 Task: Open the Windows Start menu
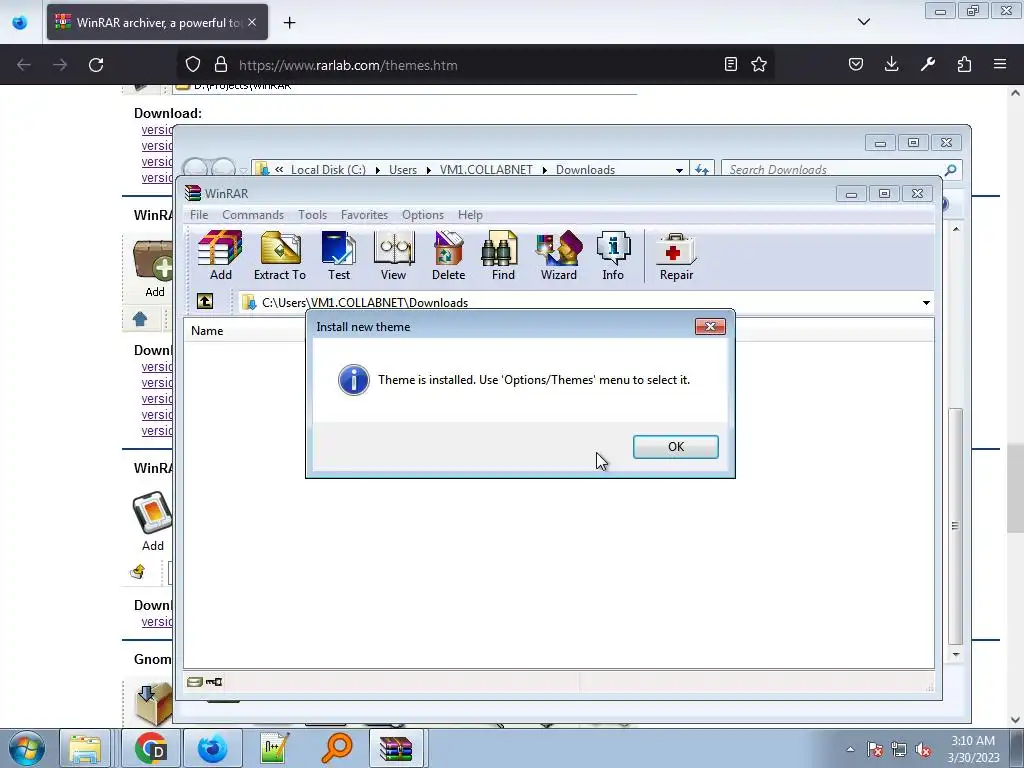27,748
